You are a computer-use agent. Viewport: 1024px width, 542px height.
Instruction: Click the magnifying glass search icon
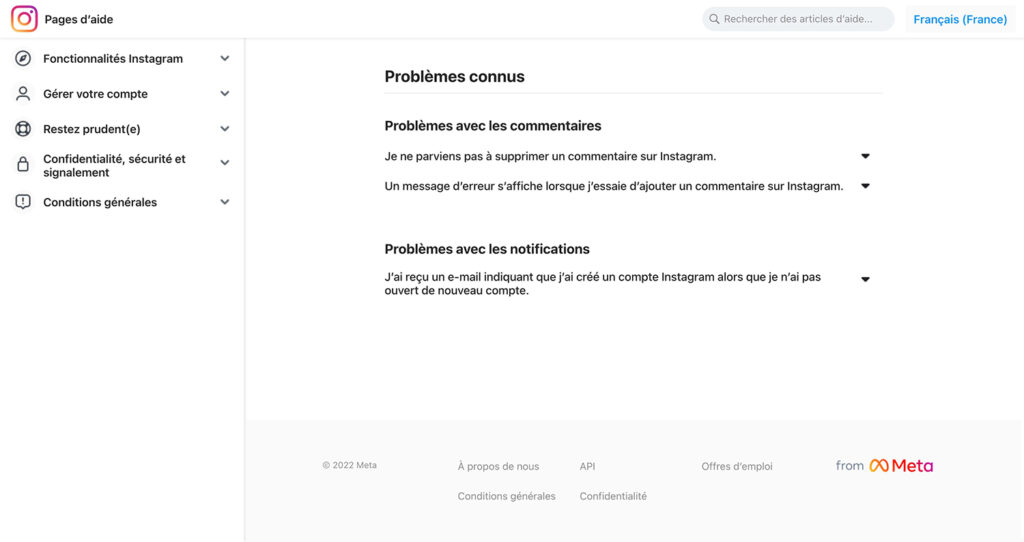[x=714, y=19]
